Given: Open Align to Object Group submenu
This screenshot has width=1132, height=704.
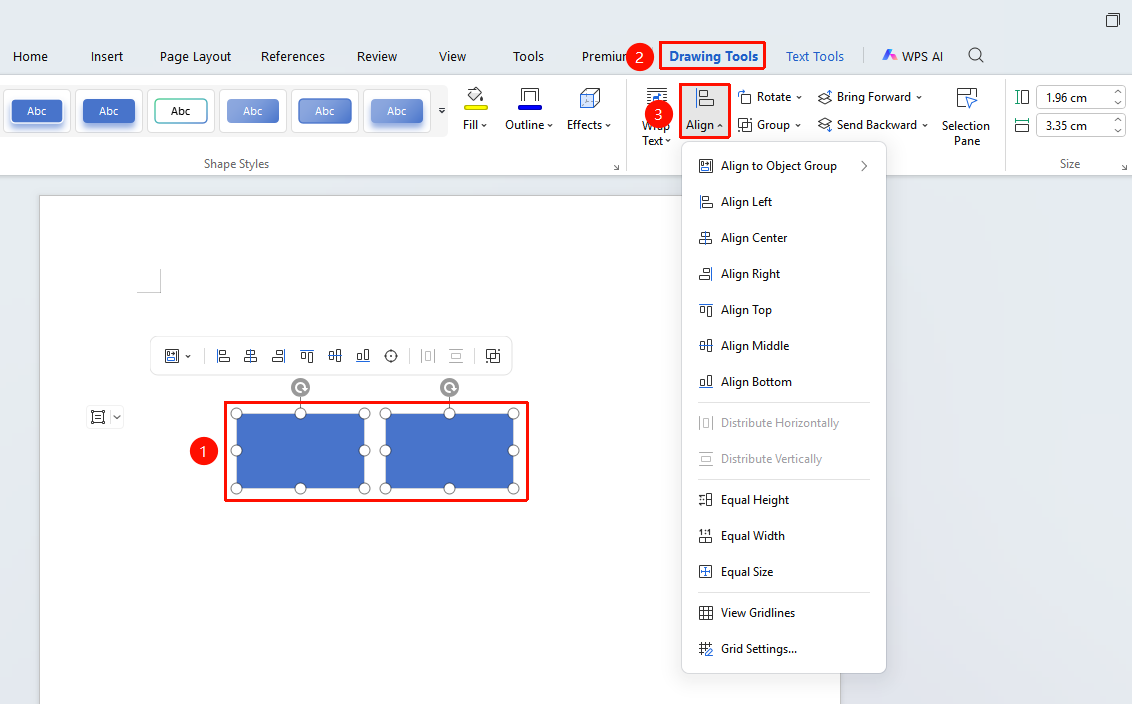Looking at the screenshot, I should (x=783, y=166).
